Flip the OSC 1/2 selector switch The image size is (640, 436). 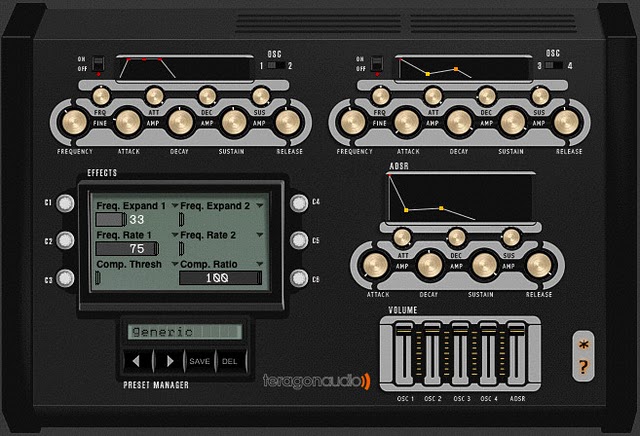(275, 66)
